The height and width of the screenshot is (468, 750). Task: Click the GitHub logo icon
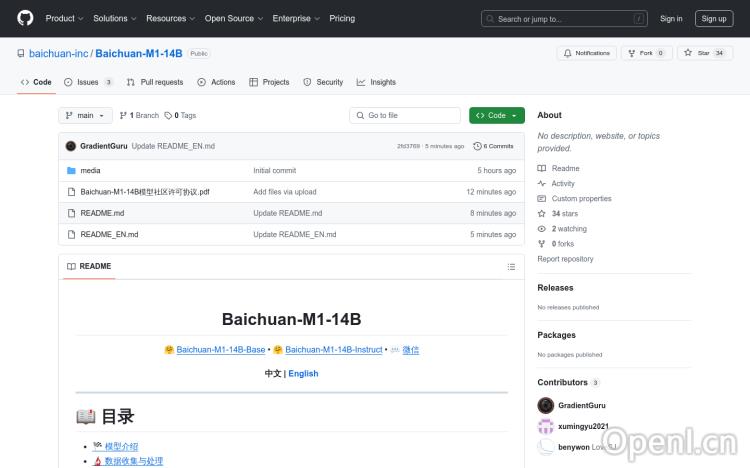point(25,18)
